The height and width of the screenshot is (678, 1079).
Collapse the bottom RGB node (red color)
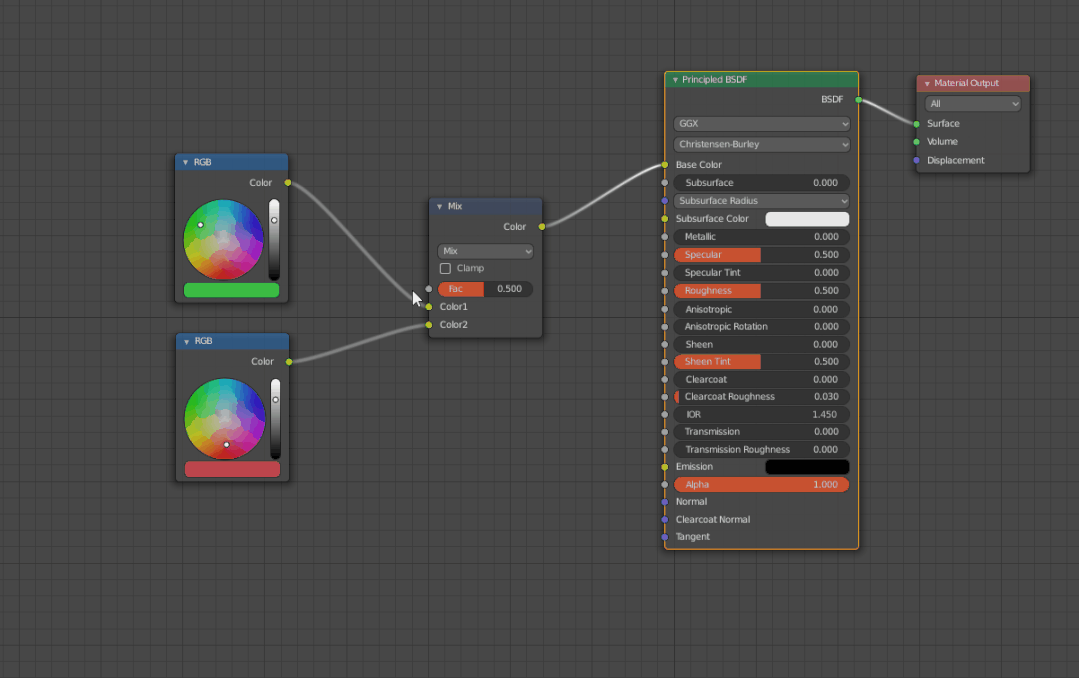coord(186,341)
